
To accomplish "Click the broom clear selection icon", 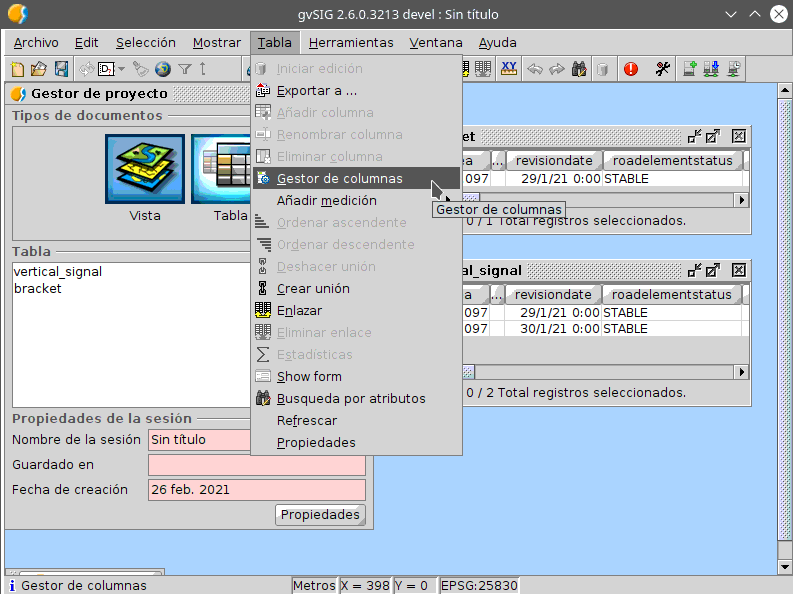I will coord(140,69).
